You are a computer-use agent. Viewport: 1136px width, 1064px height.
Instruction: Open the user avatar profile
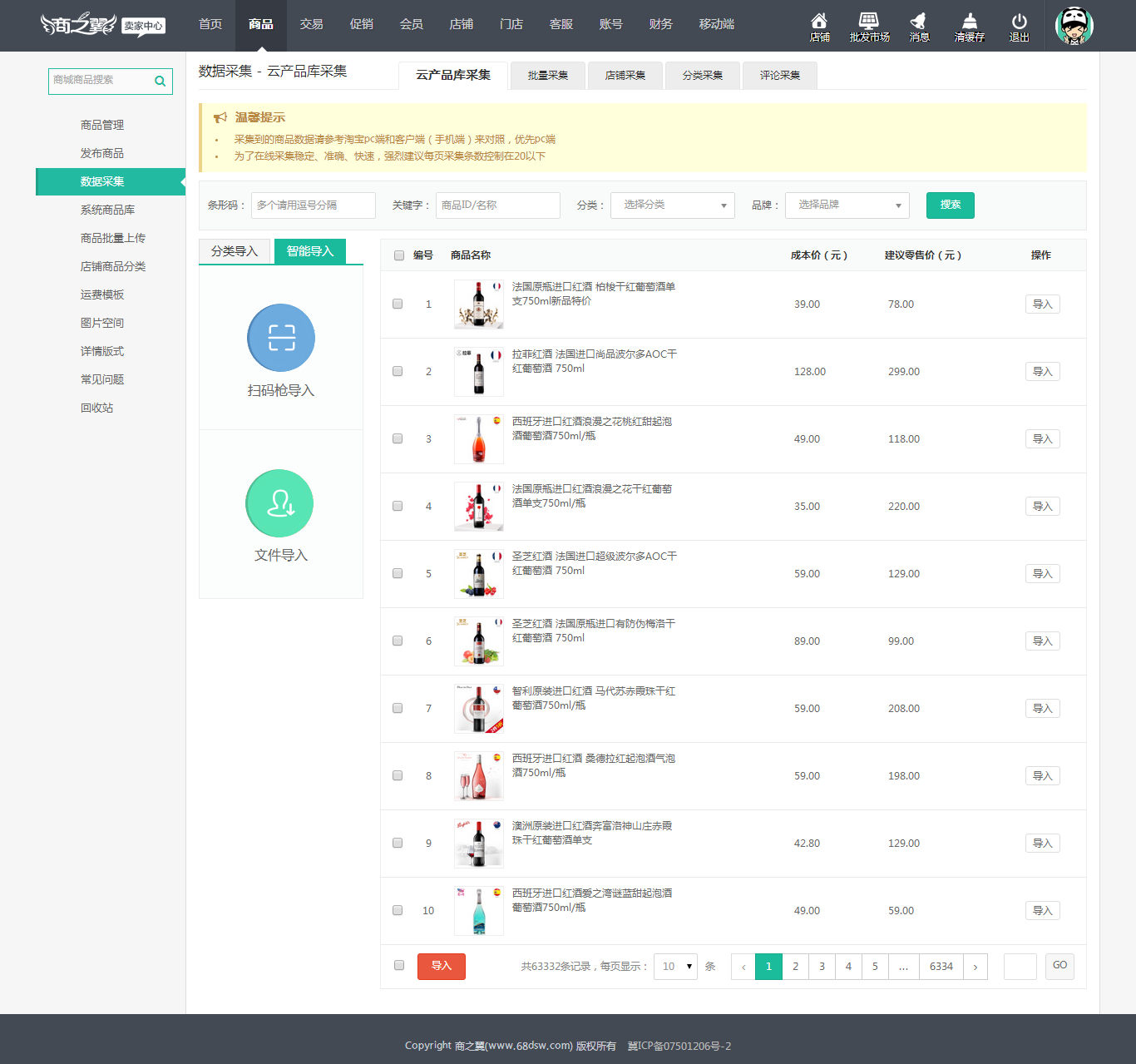point(1074,26)
